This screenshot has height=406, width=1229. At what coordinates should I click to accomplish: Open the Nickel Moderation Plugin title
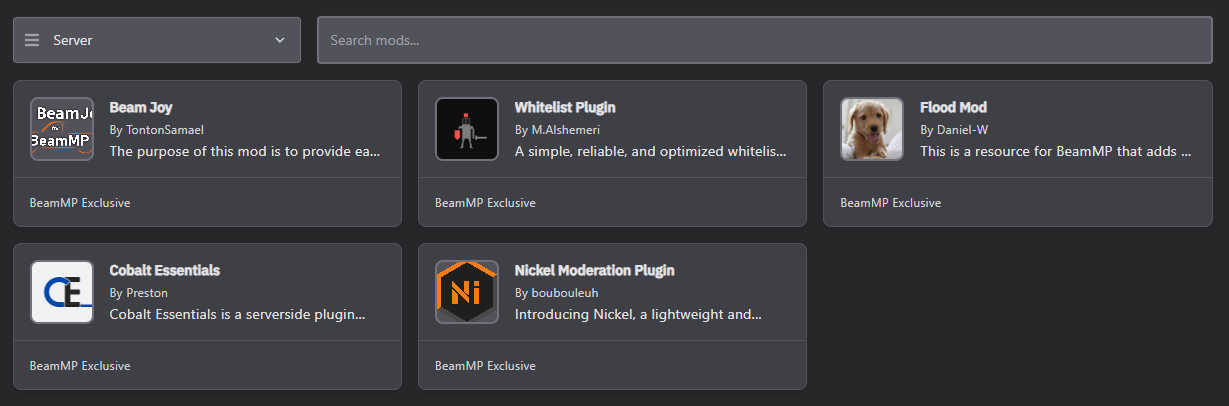tap(594, 270)
